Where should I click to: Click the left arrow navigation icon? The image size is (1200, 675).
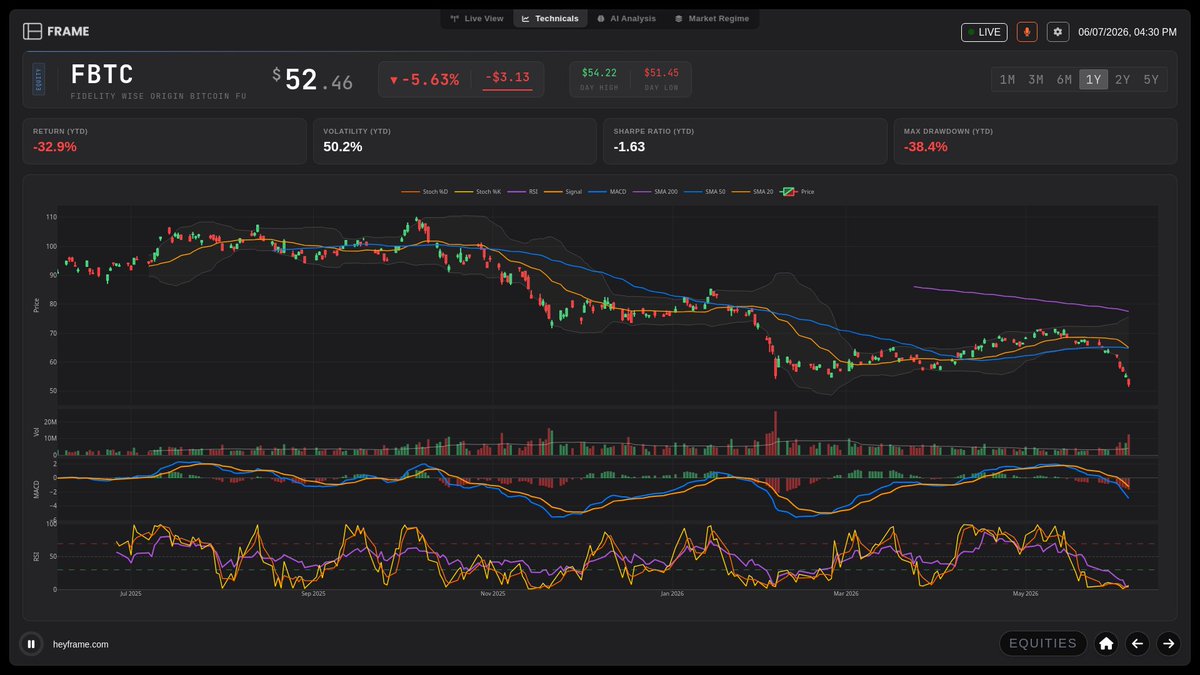point(1137,644)
